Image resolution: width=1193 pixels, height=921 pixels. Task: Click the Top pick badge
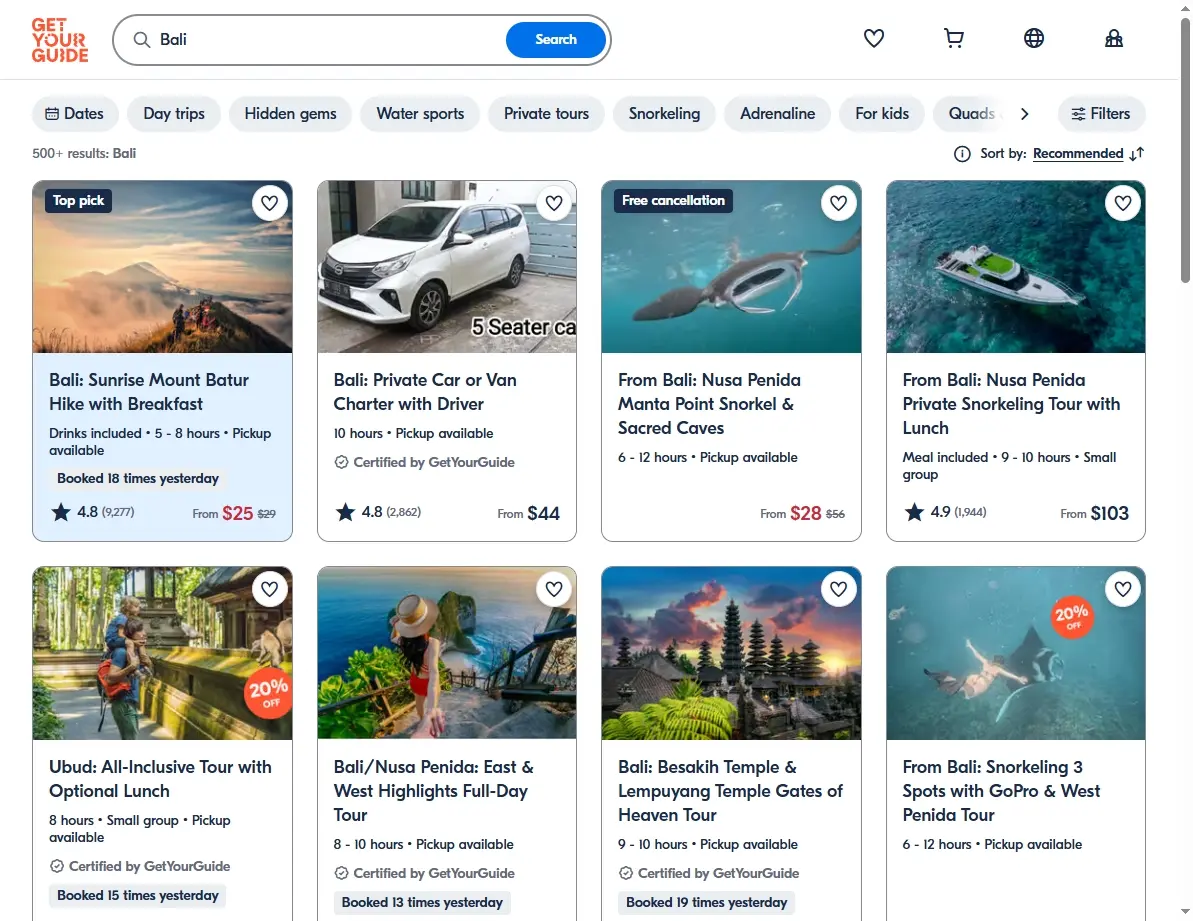click(78, 201)
